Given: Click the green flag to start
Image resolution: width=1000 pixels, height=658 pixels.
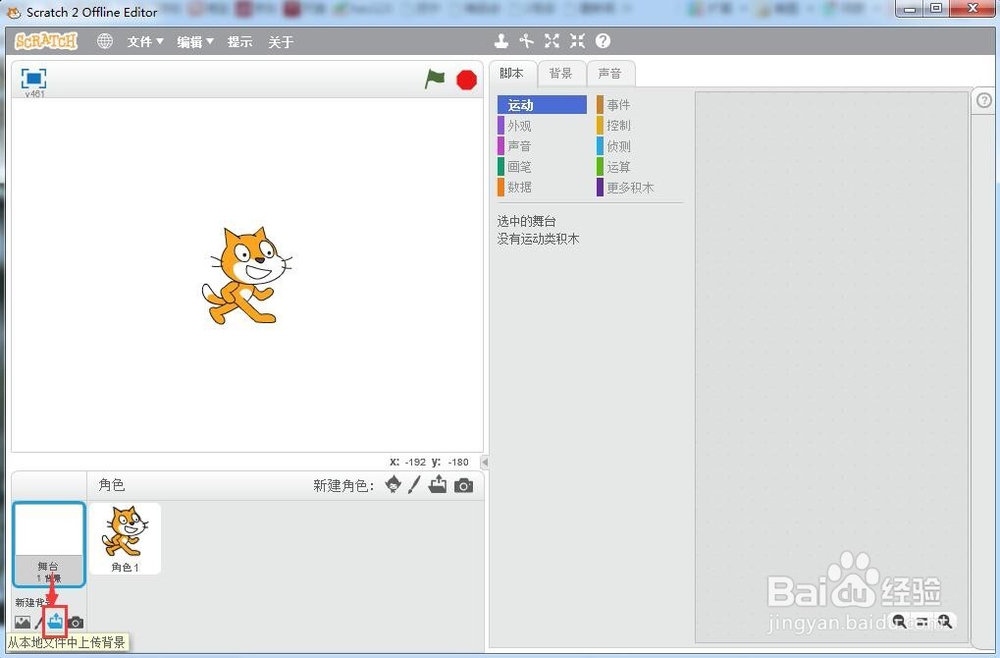Looking at the screenshot, I should tap(434, 80).
